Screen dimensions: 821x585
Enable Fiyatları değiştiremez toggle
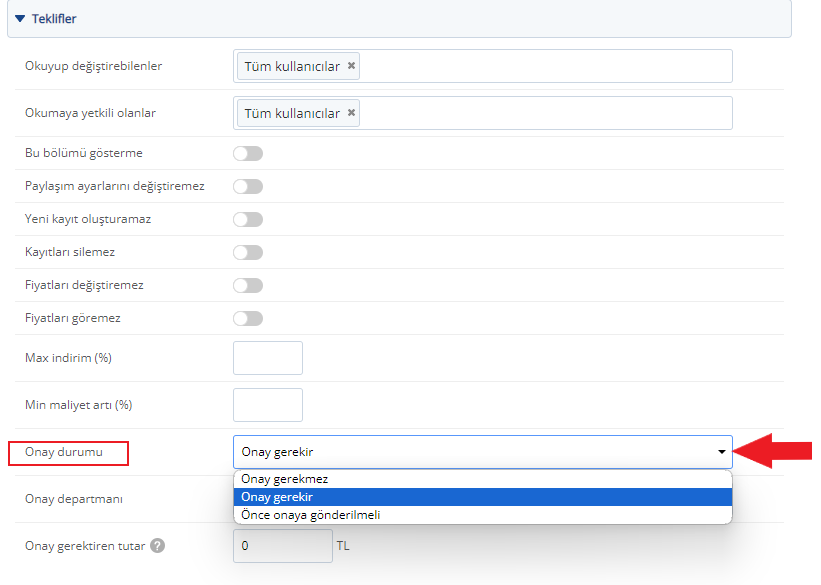click(248, 285)
